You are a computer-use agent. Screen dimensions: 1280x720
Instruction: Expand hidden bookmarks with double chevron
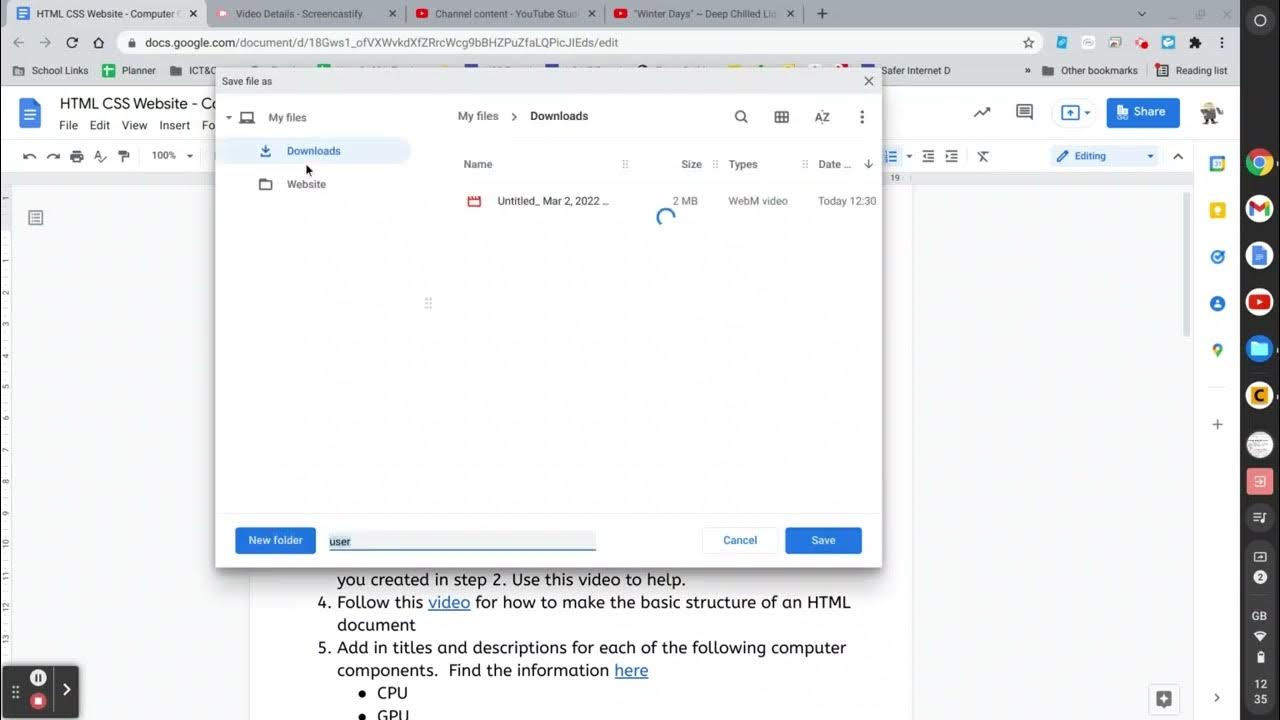coord(1027,71)
